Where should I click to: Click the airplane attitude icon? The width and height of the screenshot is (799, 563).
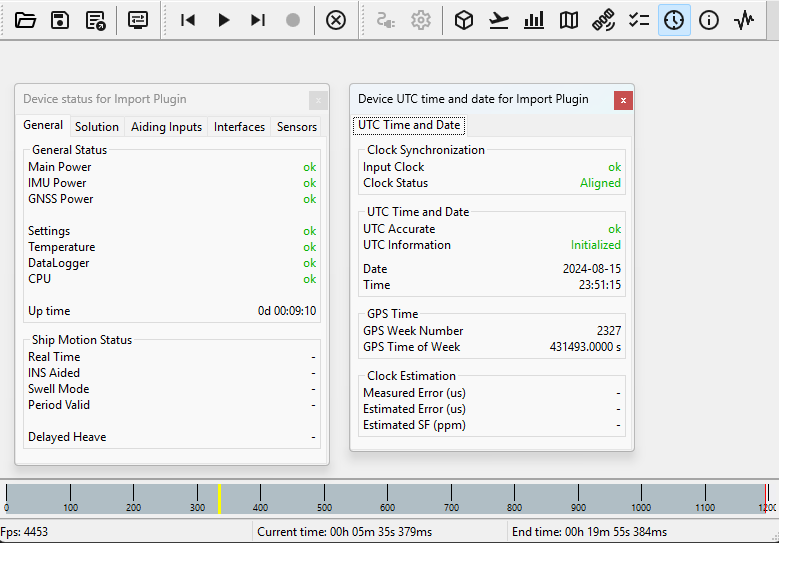pos(499,20)
